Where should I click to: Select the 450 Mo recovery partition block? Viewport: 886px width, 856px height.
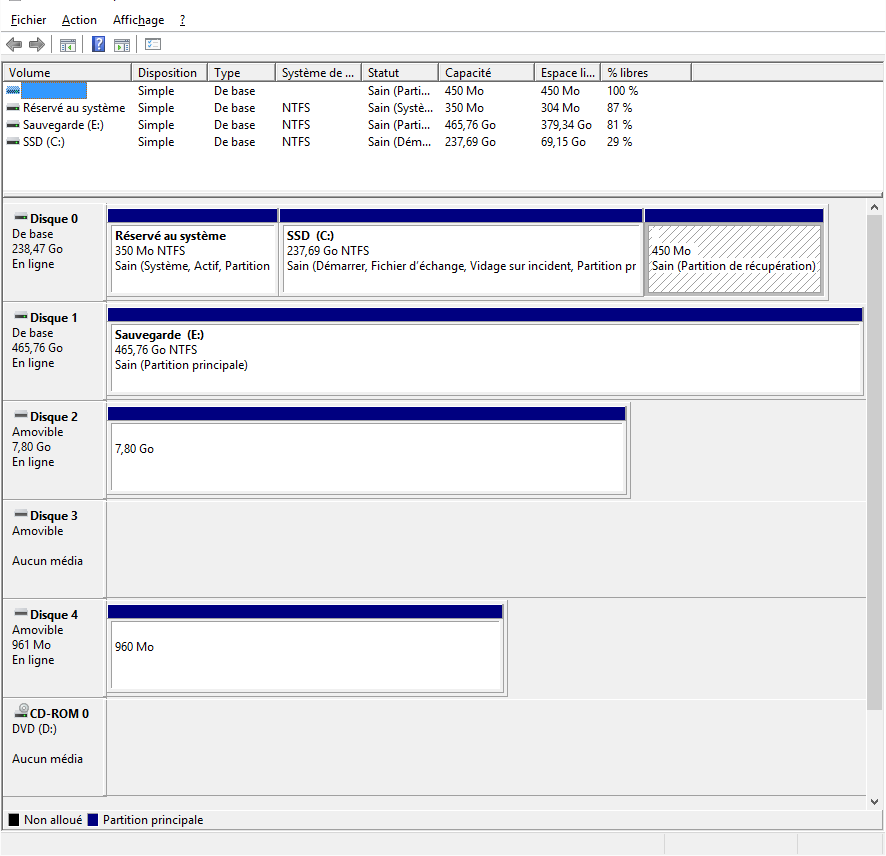[733, 251]
